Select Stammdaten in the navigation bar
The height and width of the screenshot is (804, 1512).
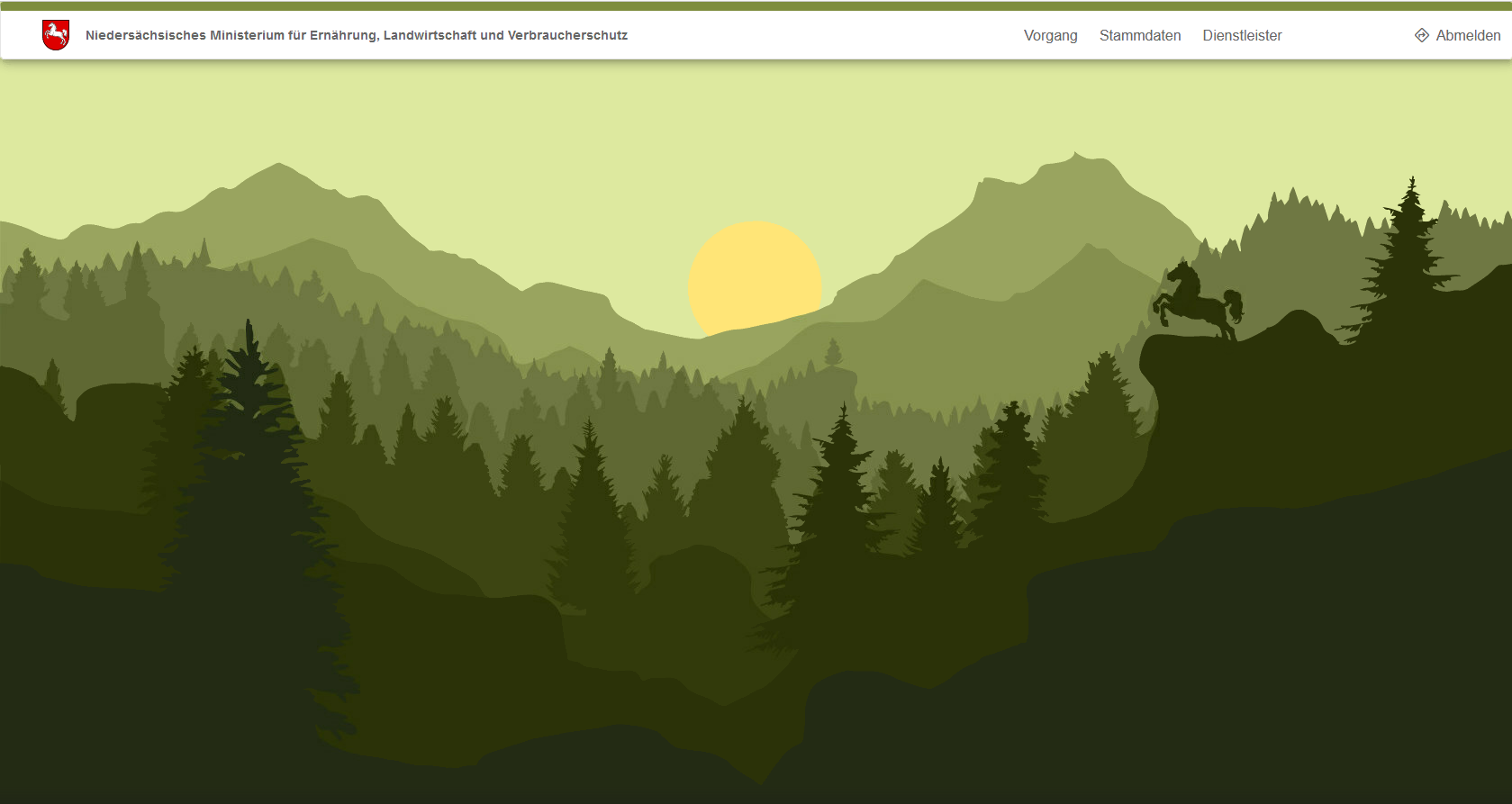coord(1139,35)
